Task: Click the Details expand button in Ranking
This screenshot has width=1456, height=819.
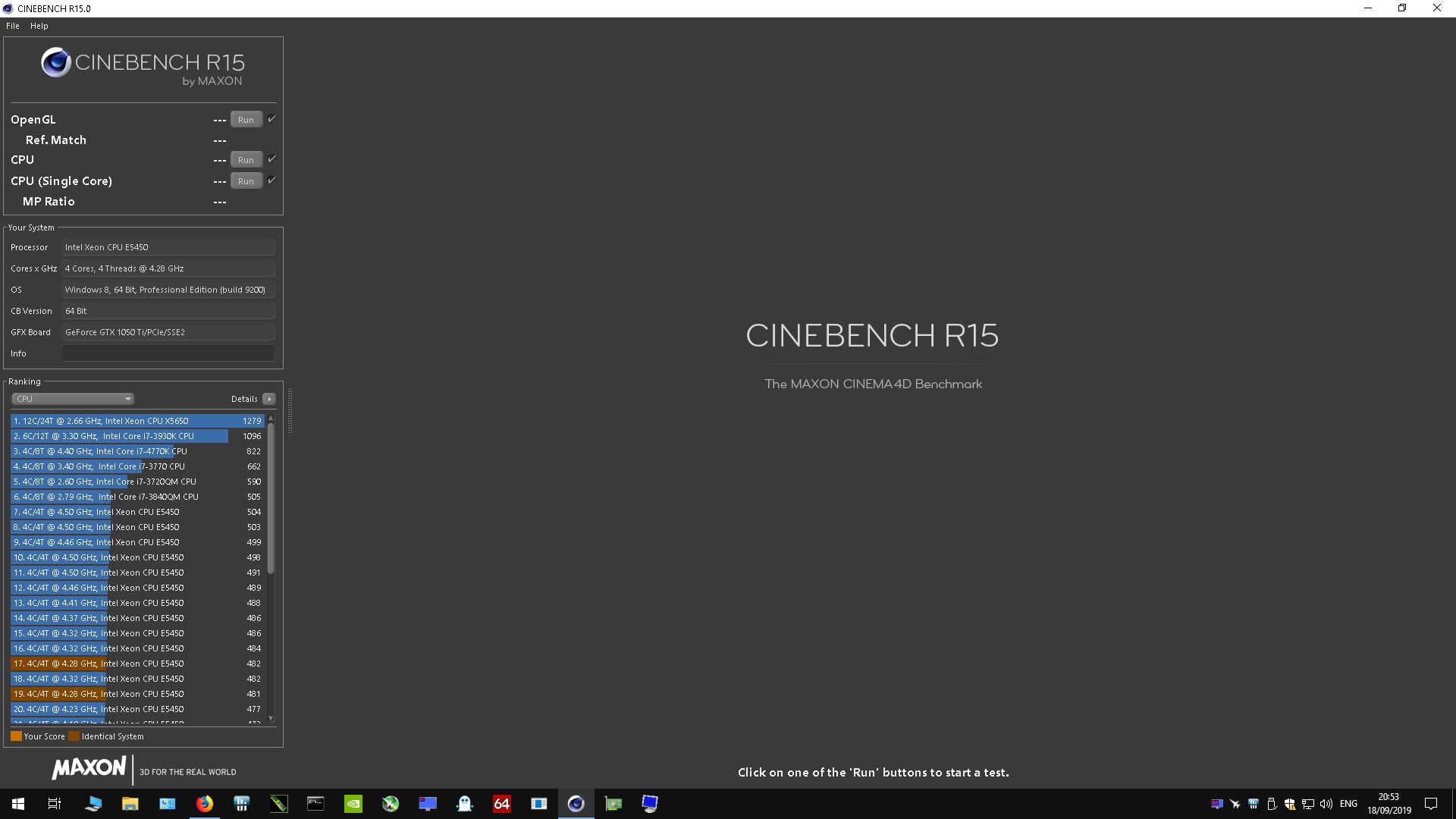Action: click(270, 399)
